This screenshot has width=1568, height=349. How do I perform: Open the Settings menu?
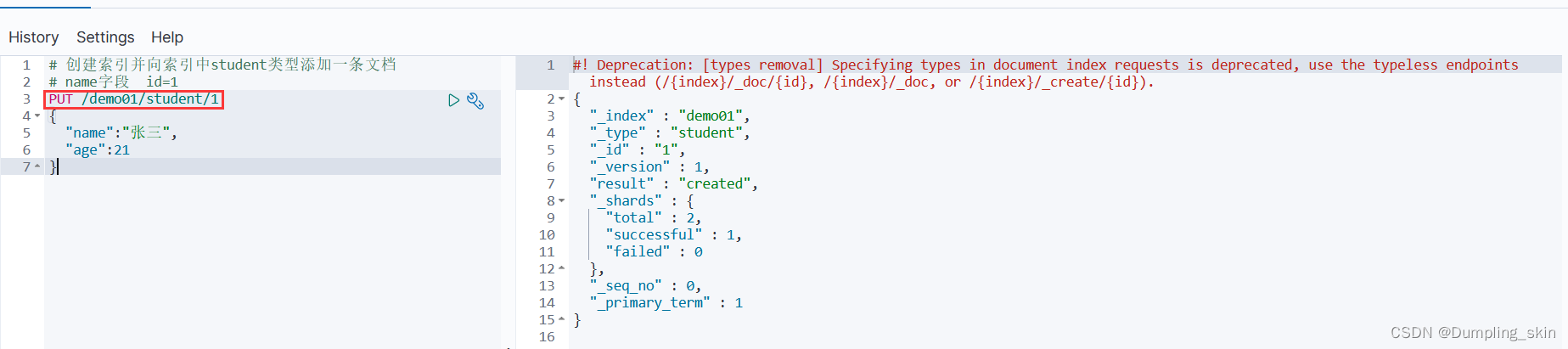click(x=105, y=37)
